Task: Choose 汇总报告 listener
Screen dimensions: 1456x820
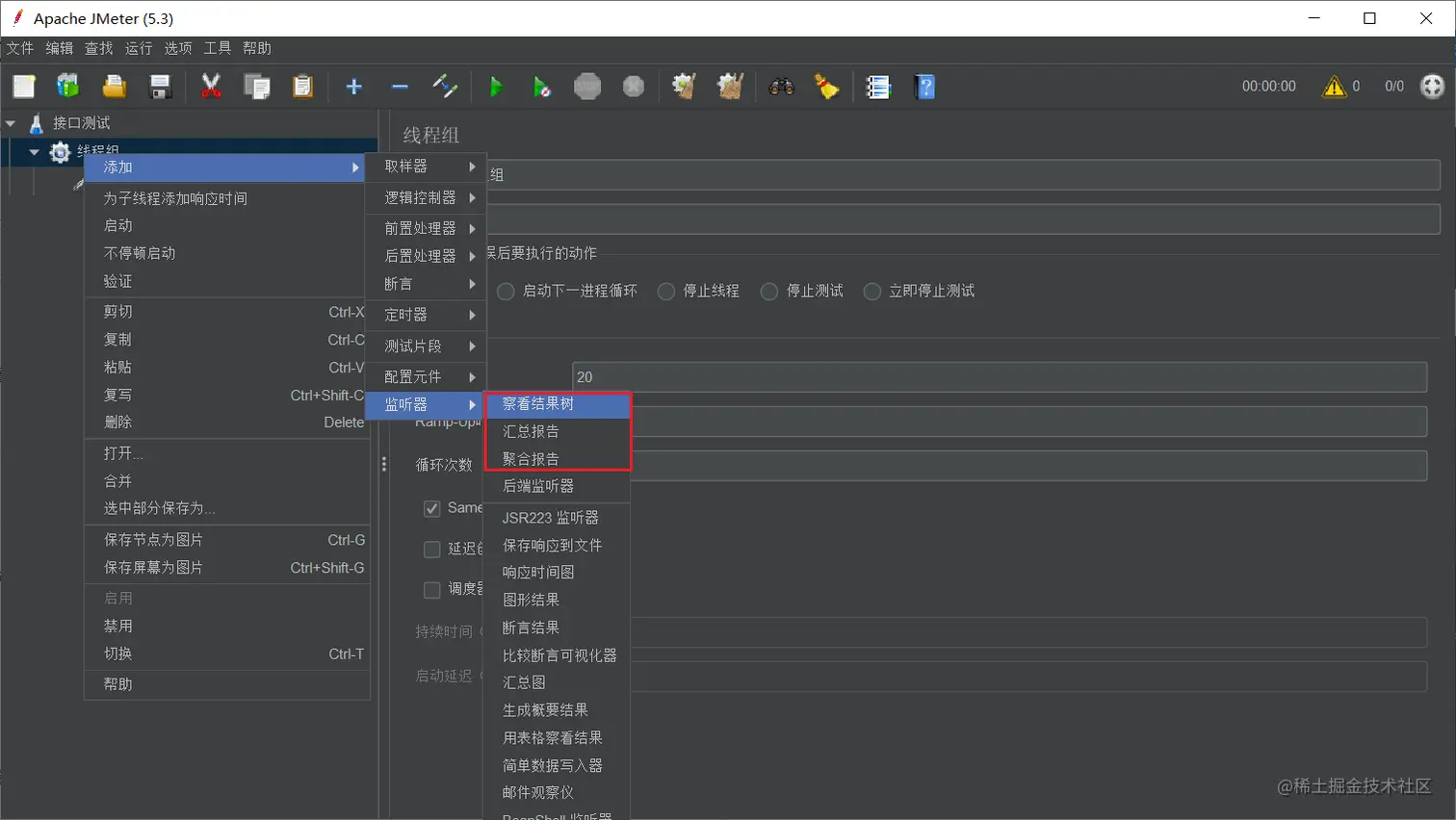Action: (557, 431)
